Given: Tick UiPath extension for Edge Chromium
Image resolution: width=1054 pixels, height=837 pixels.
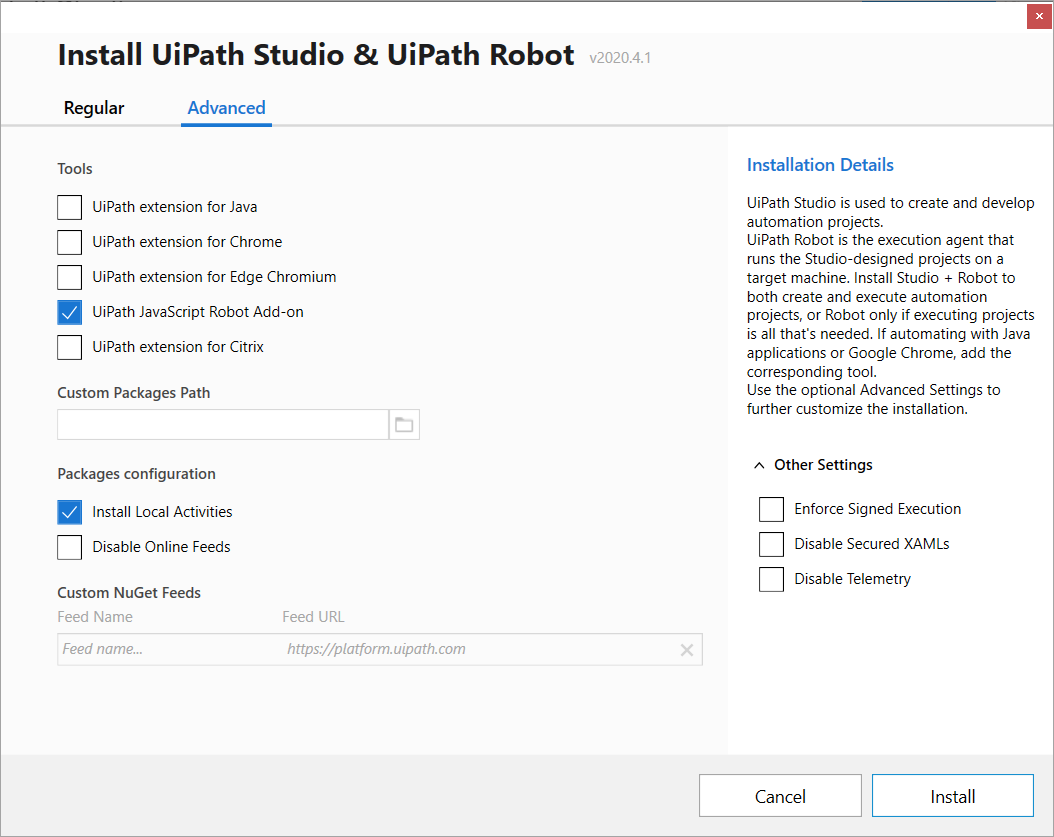Looking at the screenshot, I should point(70,277).
